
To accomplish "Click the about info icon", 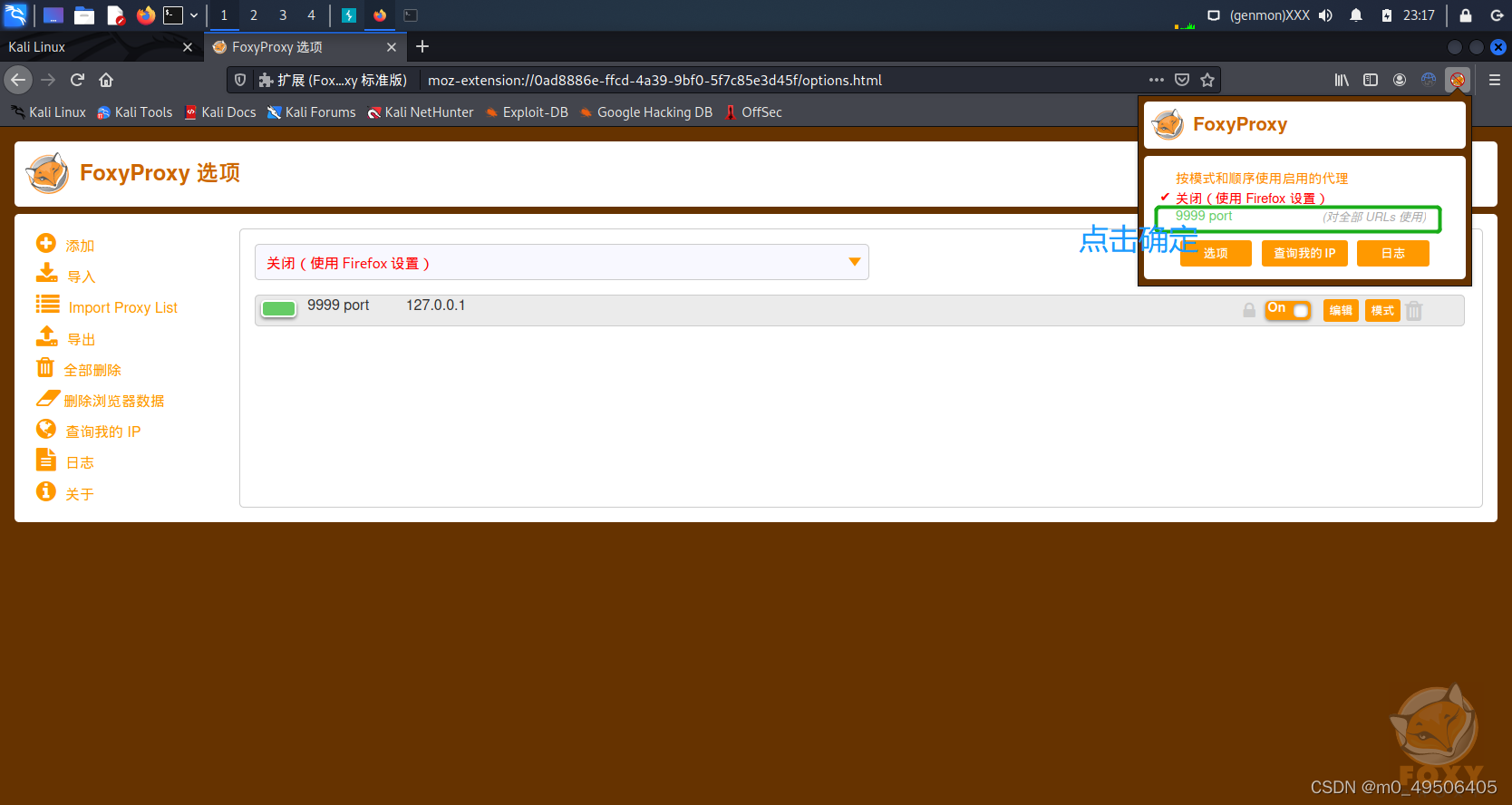I will [x=46, y=491].
